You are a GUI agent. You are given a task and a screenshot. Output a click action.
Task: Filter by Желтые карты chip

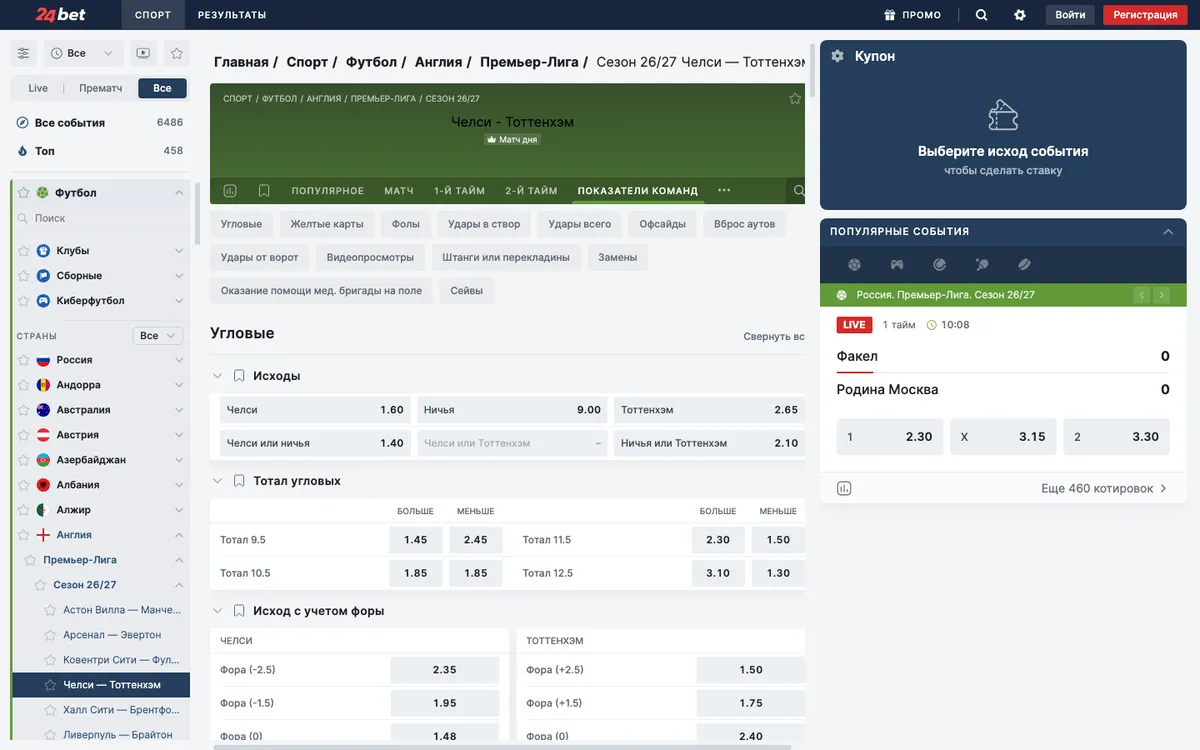[x=327, y=224]
